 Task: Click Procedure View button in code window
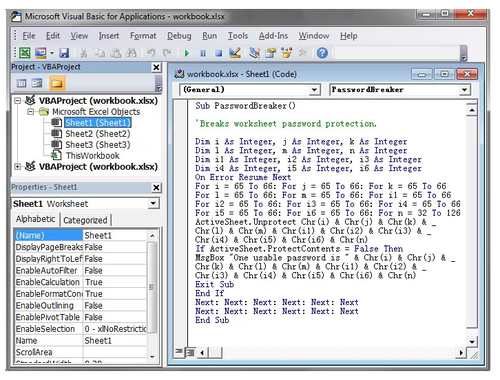click(179, 352)
